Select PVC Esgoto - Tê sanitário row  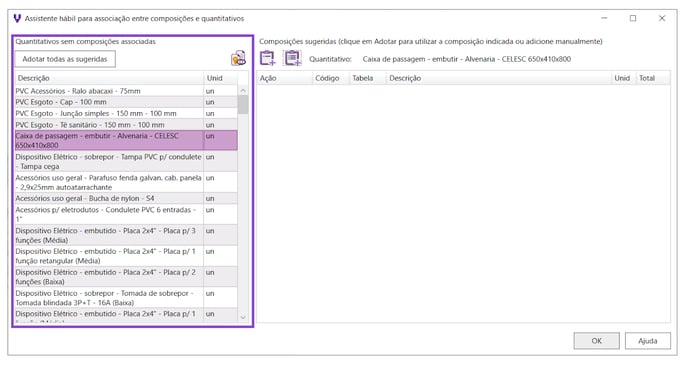tap(126, 125)
